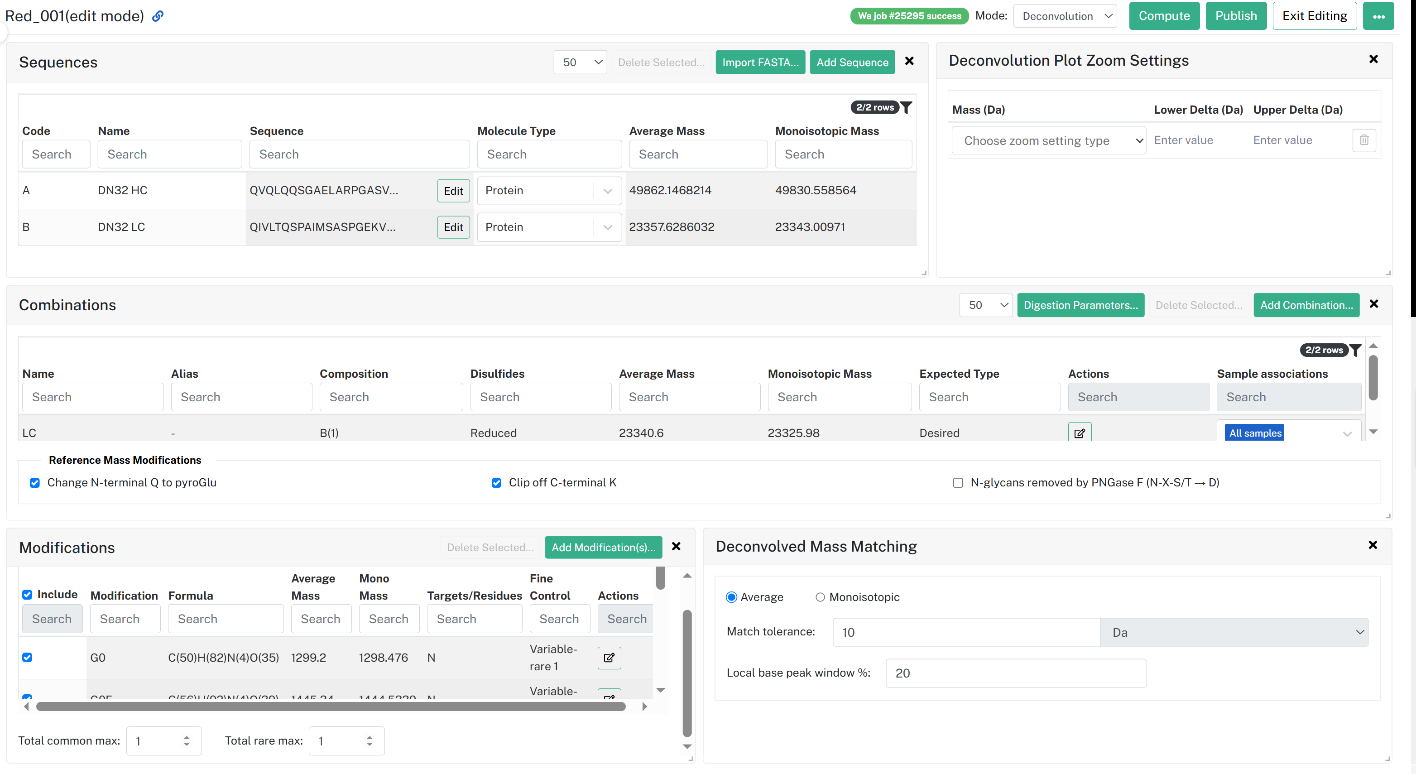Close the Deconvolved Mass Matching panel
This screenshot has height=774, width=1416.
click(1374, 545)
